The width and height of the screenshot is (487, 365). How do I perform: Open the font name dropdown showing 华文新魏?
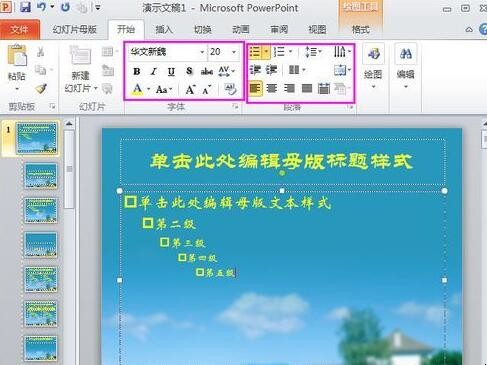coord(202,52)
